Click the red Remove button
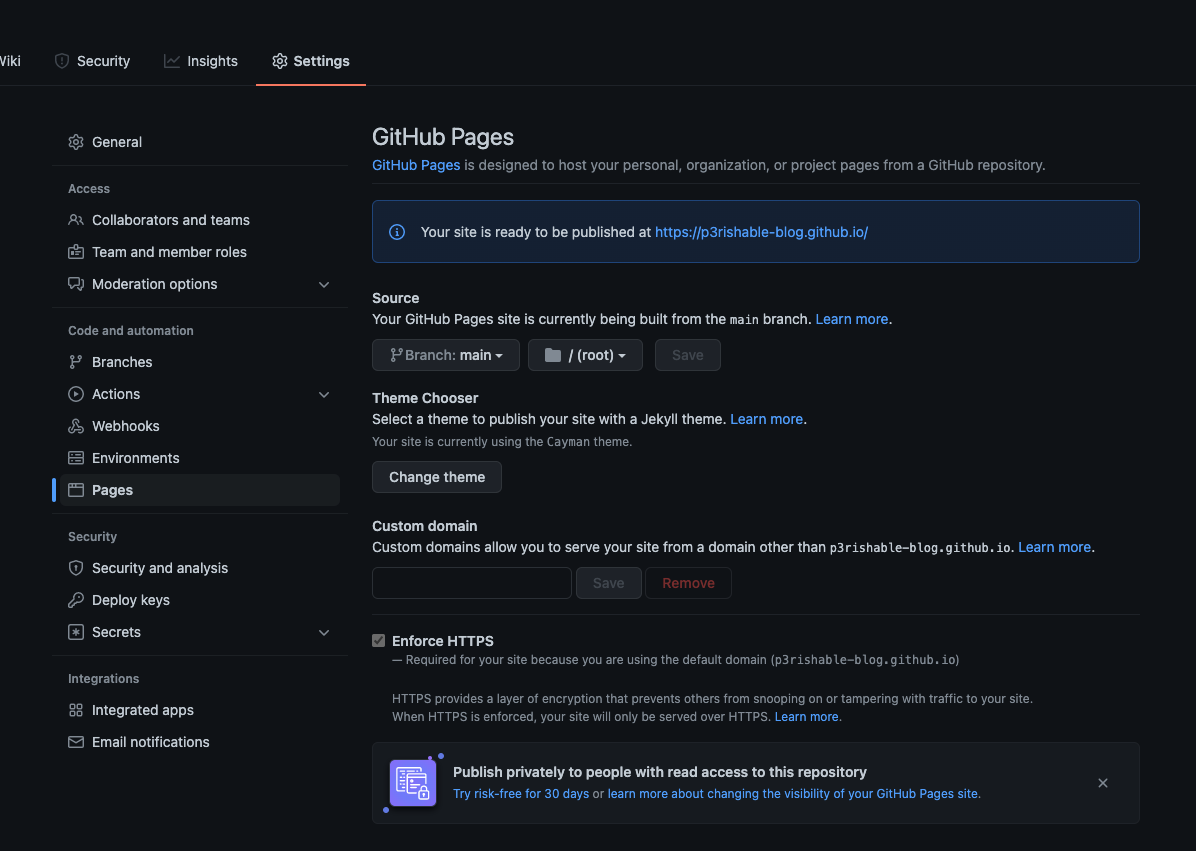Screen dimensions: 1196x851 (x=688, y=583)
